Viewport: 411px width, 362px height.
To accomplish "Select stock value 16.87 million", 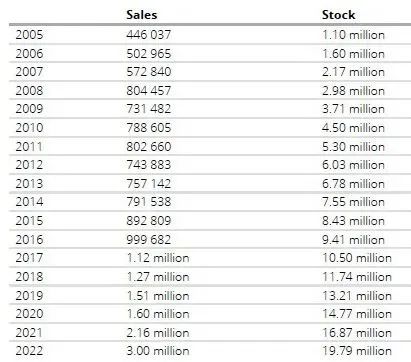I will tap(357, 332).
